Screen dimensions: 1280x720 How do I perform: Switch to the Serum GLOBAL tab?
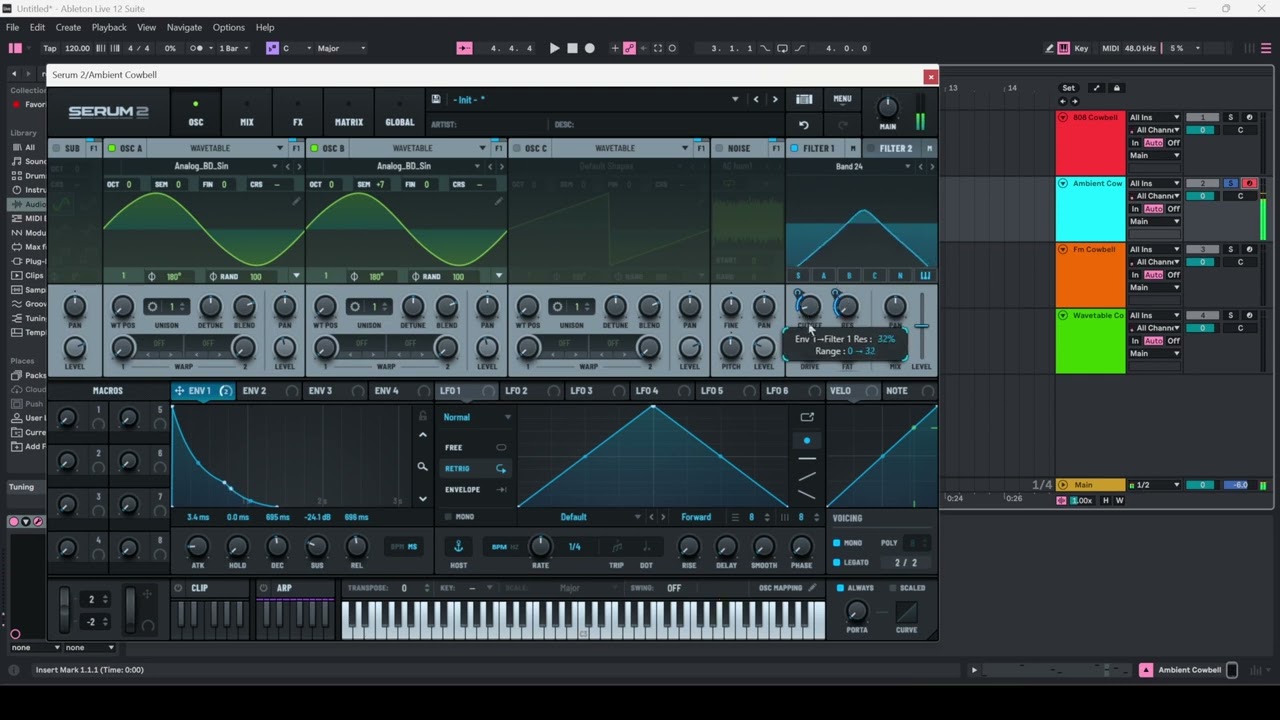tap(399, 114)
